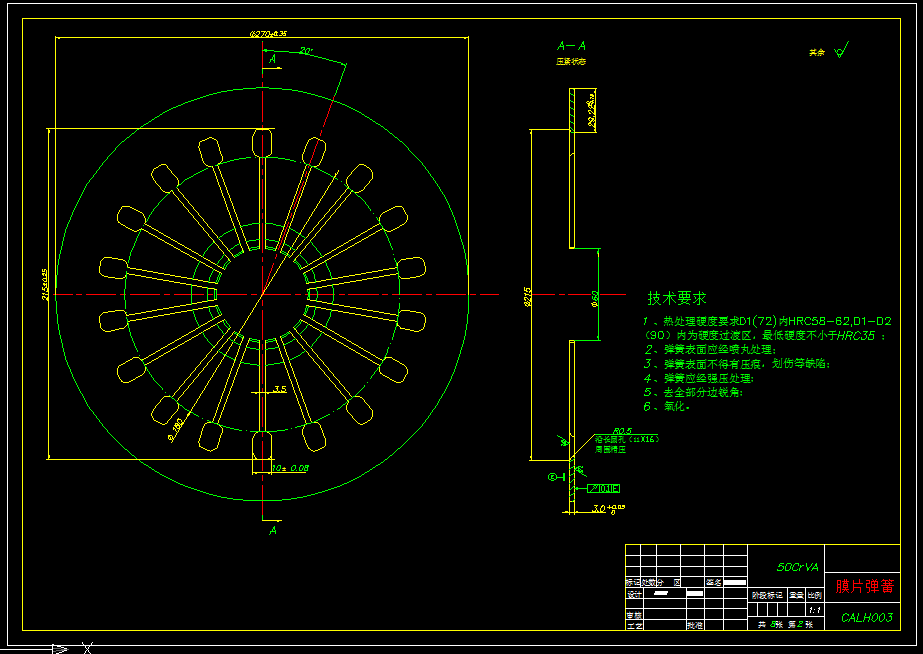The width and height of the screenshot is (923, 654).
Task: Select the requirement line containing HRC35
Action: [x=764, y=336]
